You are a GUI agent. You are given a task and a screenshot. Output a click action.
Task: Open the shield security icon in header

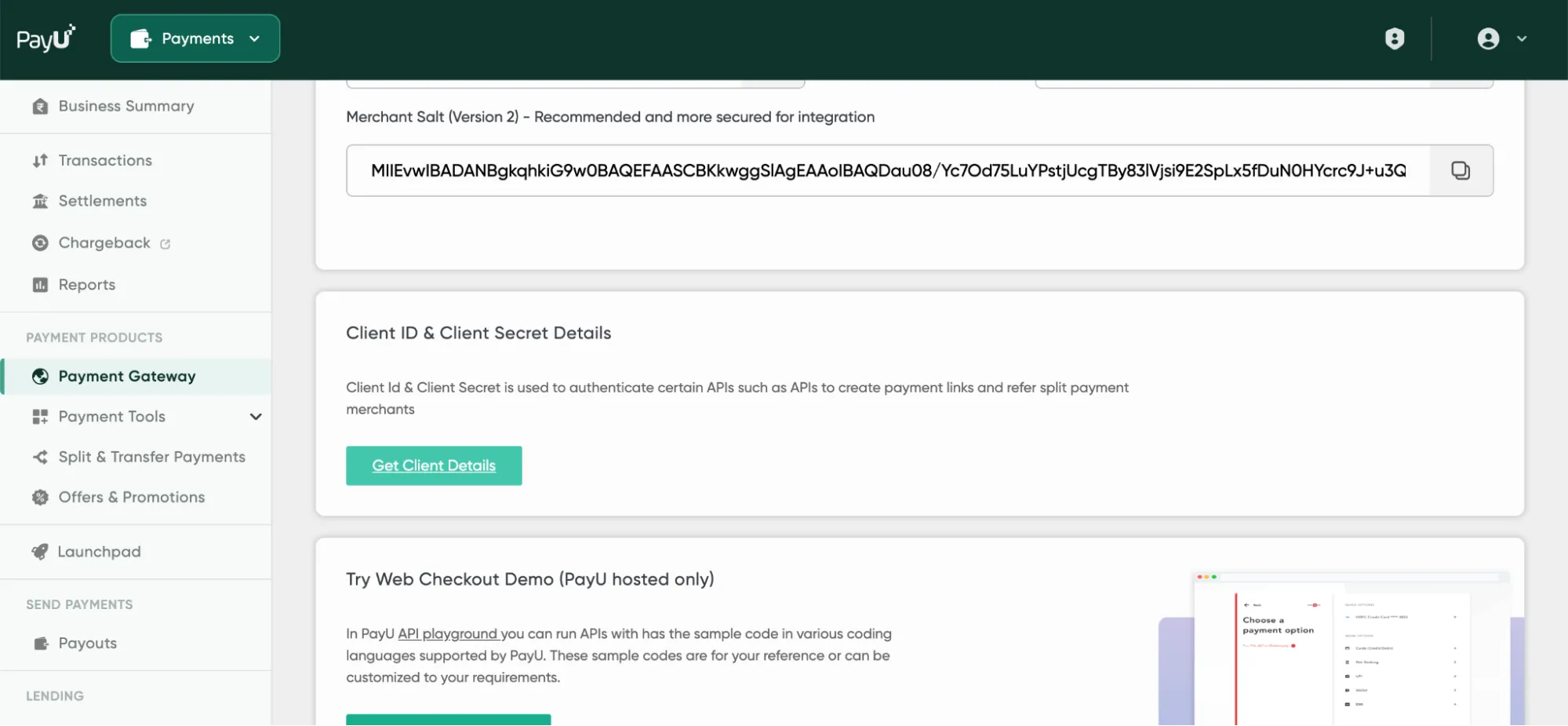point(1395,38)
